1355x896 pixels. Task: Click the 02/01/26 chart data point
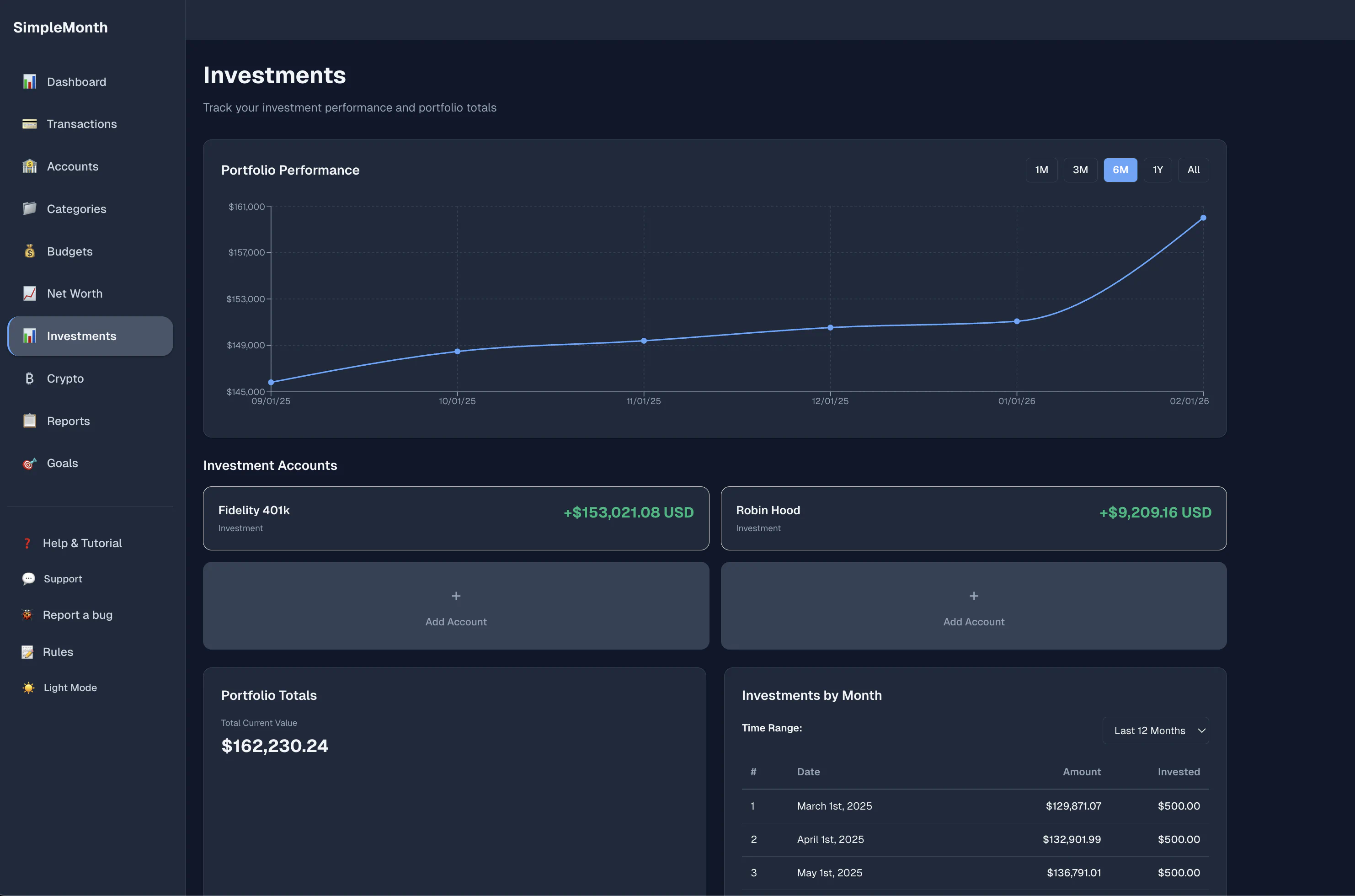click(1203, 218)
